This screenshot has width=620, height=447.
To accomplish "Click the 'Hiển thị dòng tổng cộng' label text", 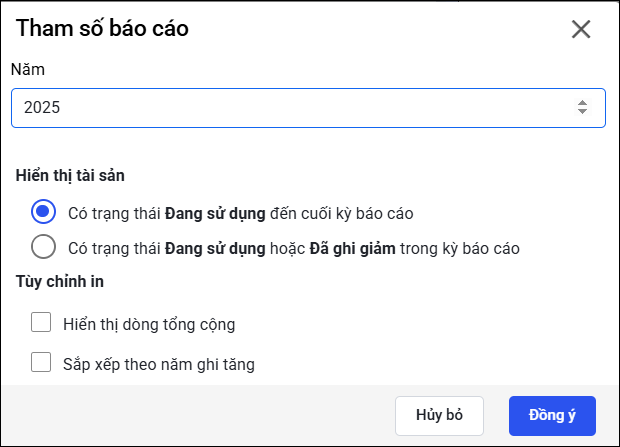I will (x=148, y=324).
